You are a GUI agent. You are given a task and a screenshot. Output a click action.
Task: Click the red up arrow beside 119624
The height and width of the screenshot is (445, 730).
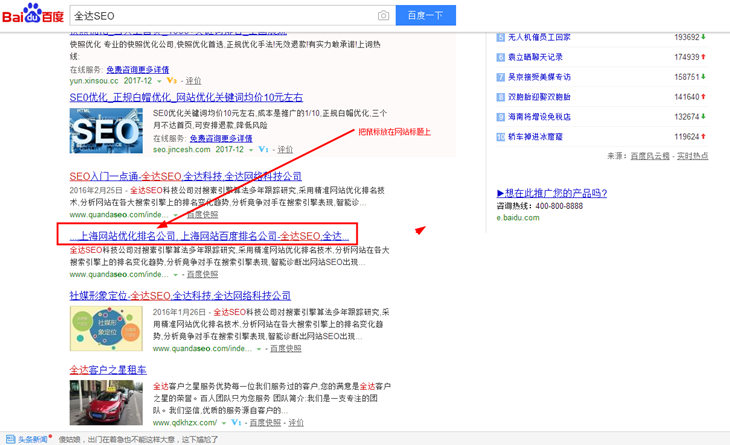click(703, 136)
